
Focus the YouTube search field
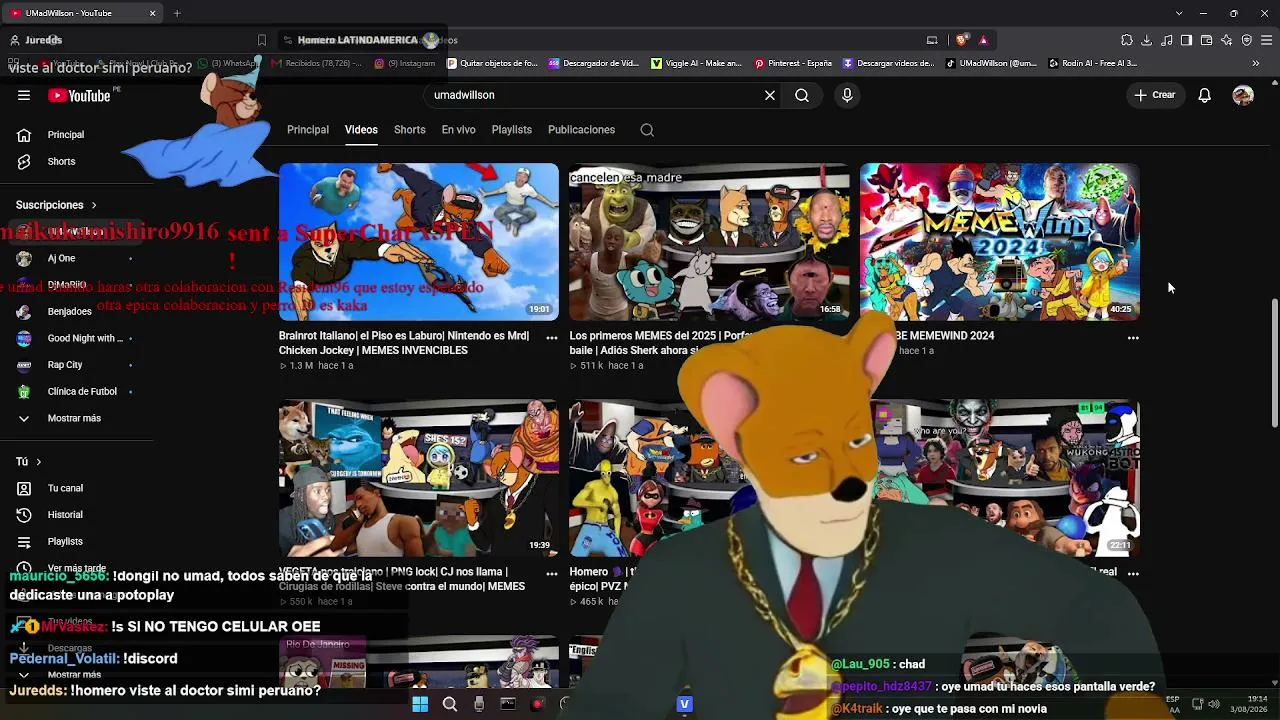(594, 95)
